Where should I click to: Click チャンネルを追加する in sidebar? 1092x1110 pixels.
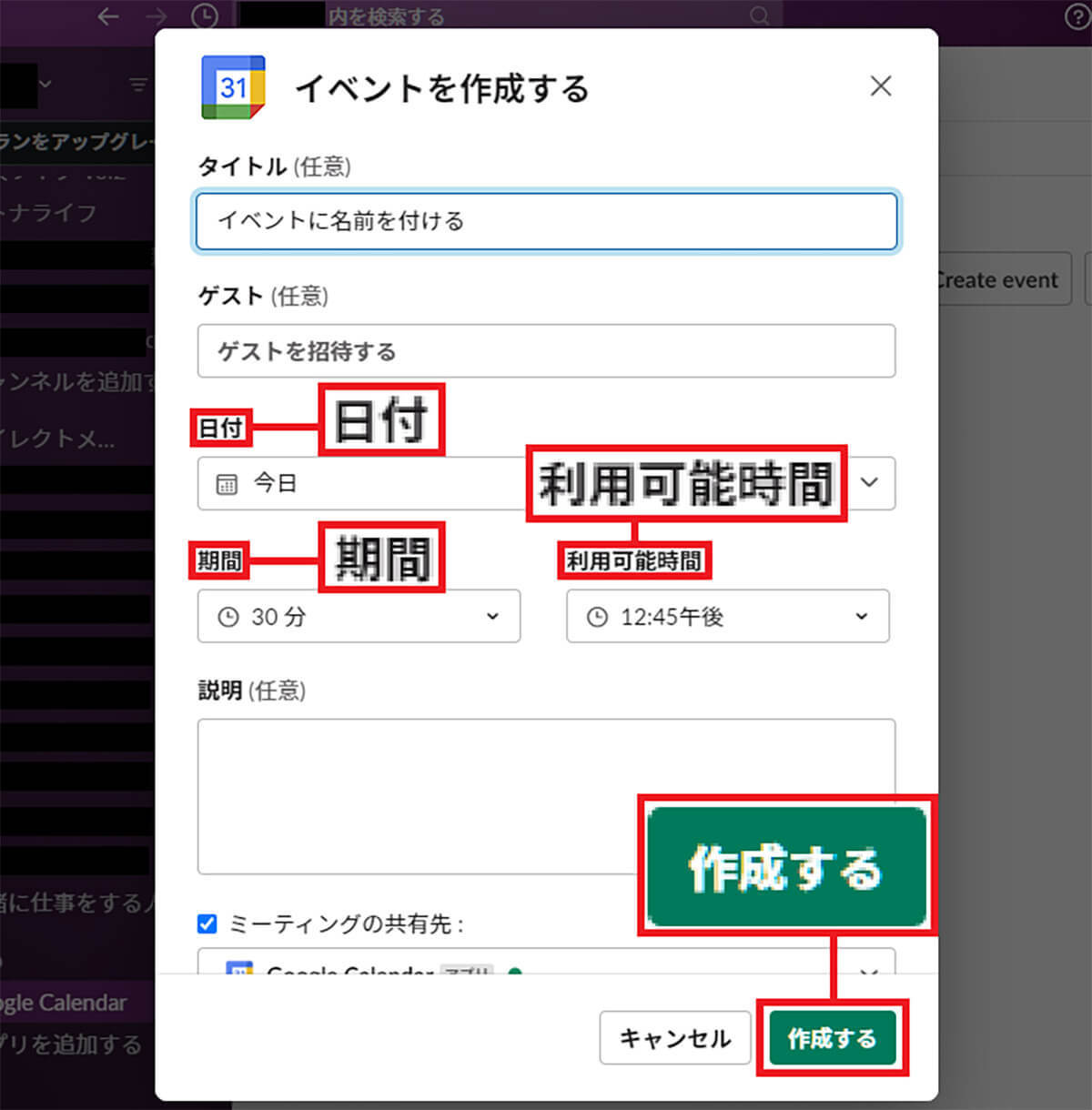pos(77,380)
